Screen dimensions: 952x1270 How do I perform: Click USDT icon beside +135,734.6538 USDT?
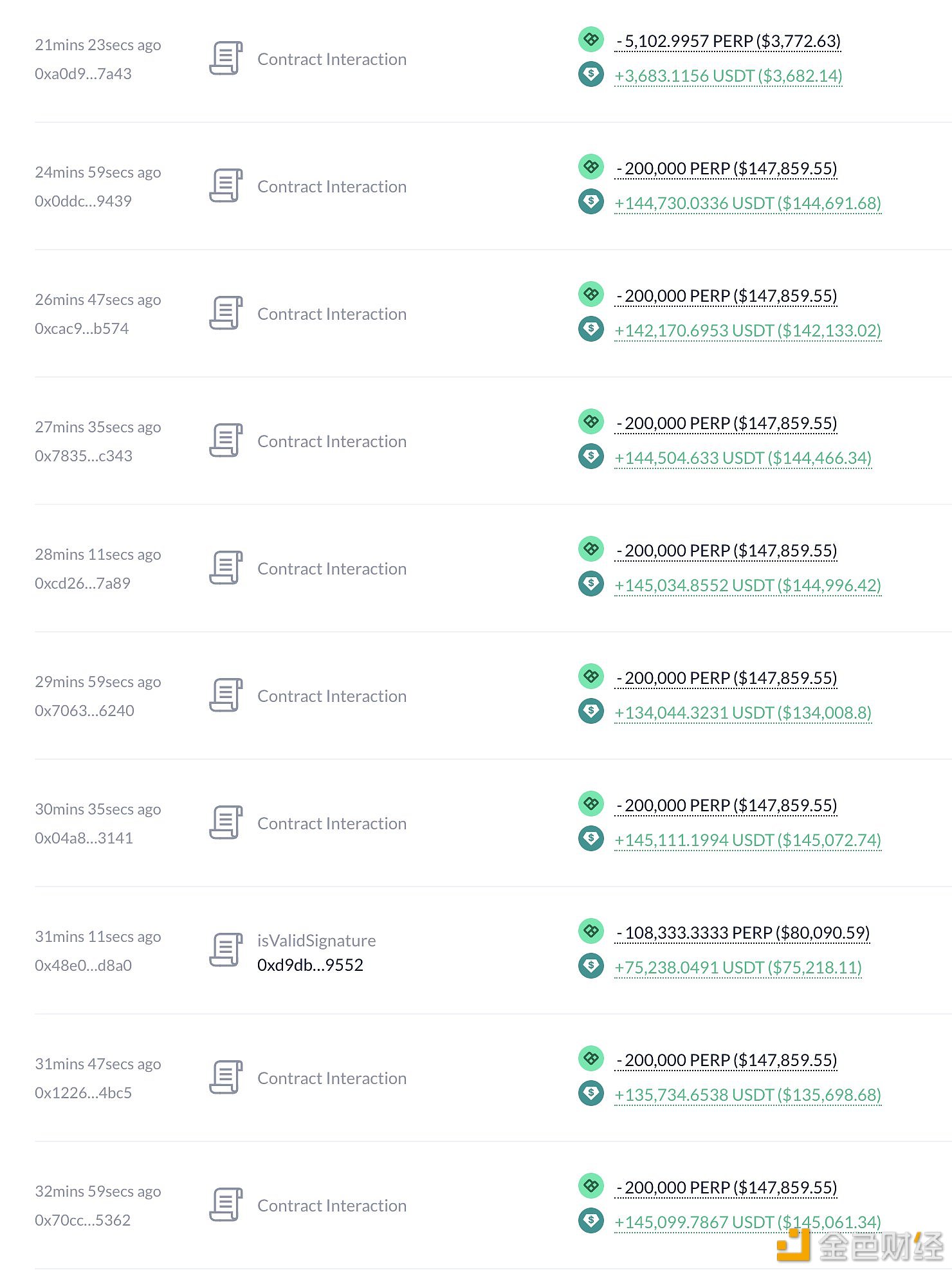point(590,1093)
